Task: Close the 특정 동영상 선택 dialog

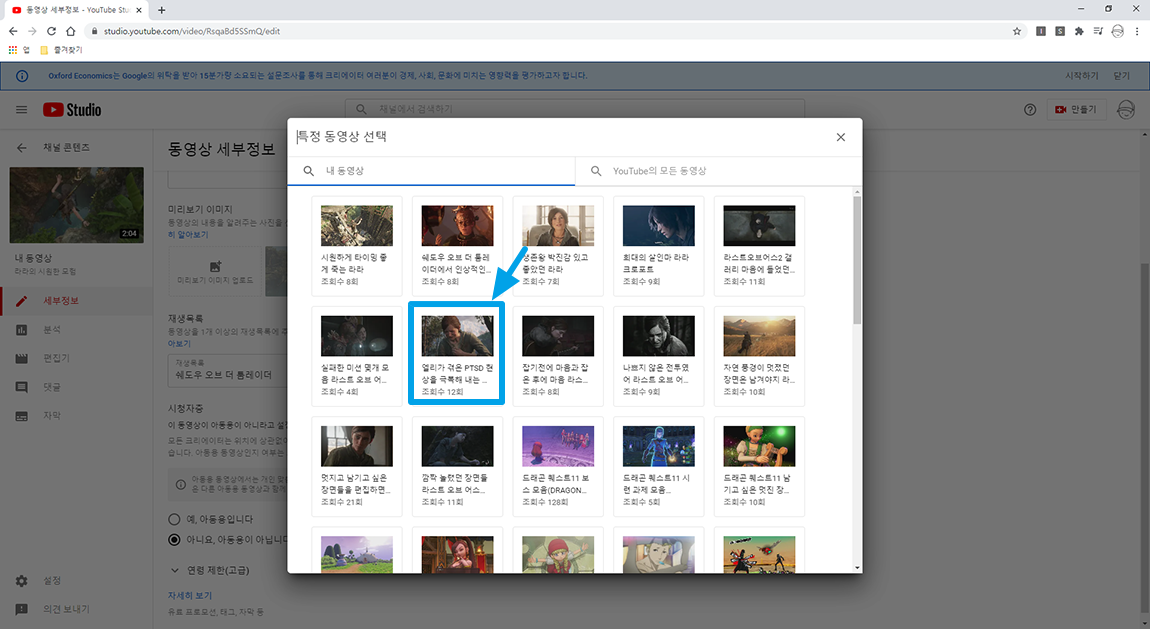Action: click(x=840, y=137)
